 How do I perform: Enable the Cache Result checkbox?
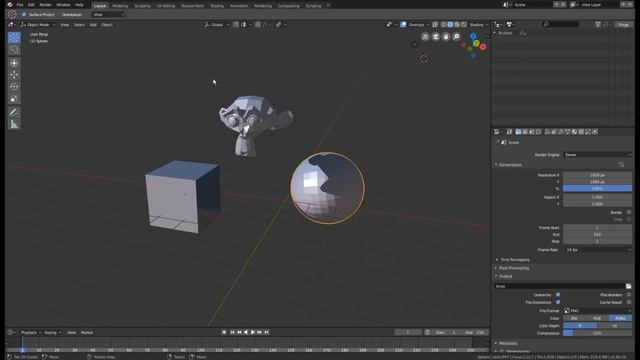pyautogui.click(x=629, y=302)
